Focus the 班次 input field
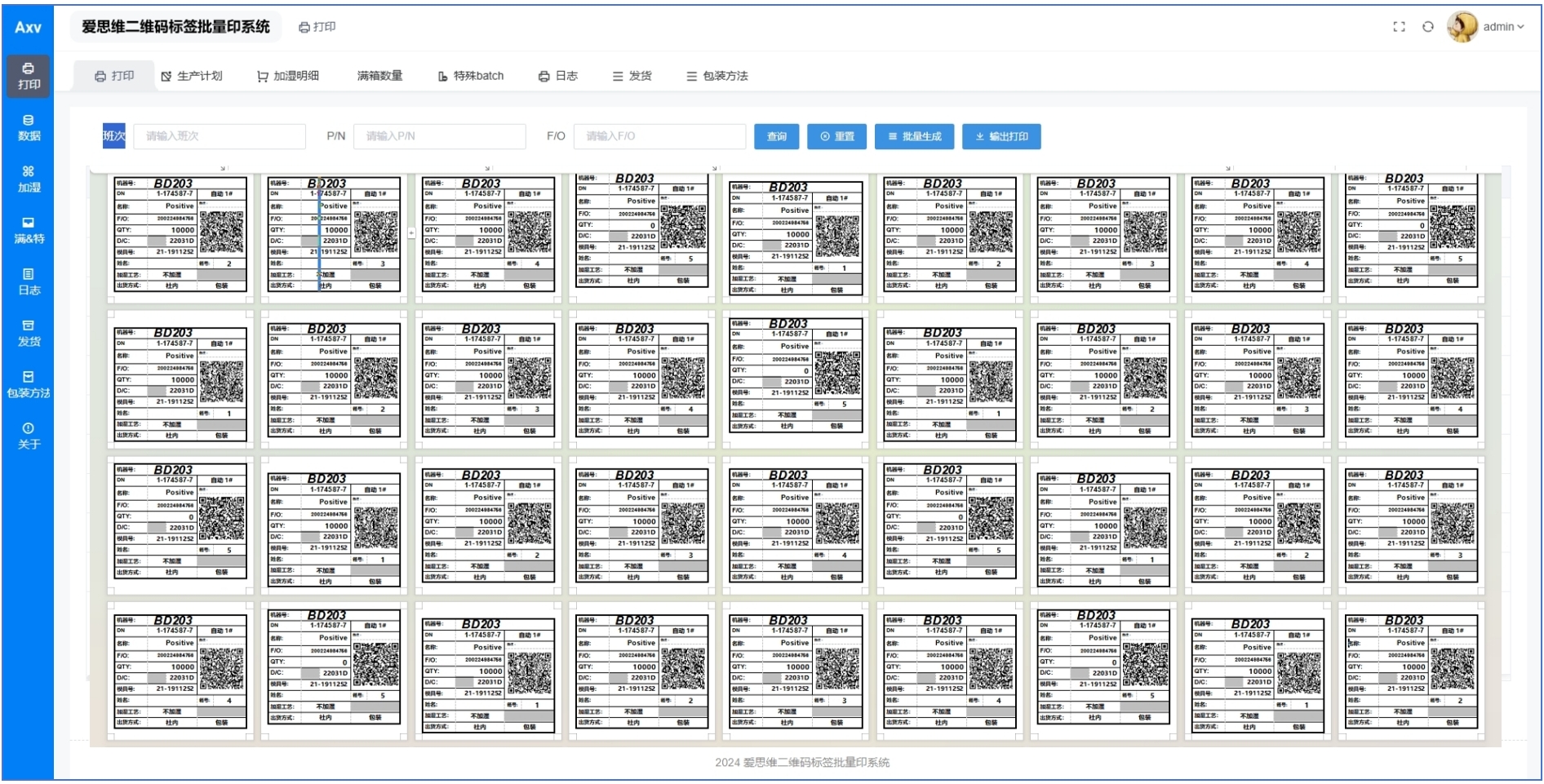1544x784 pixels. [x=220, y=136]
